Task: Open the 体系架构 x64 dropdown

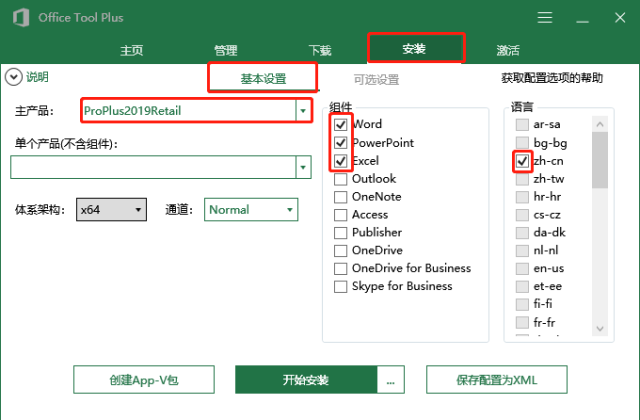Action: click(x=111, y=210)
